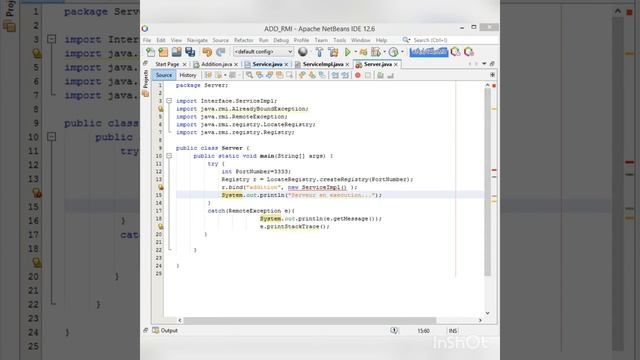Click the Shift Line Right icon
The width and height of the screenshot is (640, 360).
(345, 75)
